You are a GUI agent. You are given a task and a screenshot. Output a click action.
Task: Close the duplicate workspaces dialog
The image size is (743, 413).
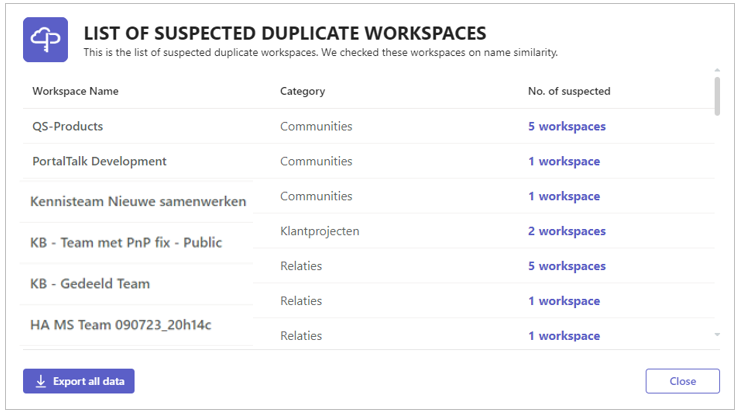[x=682, y=381]
